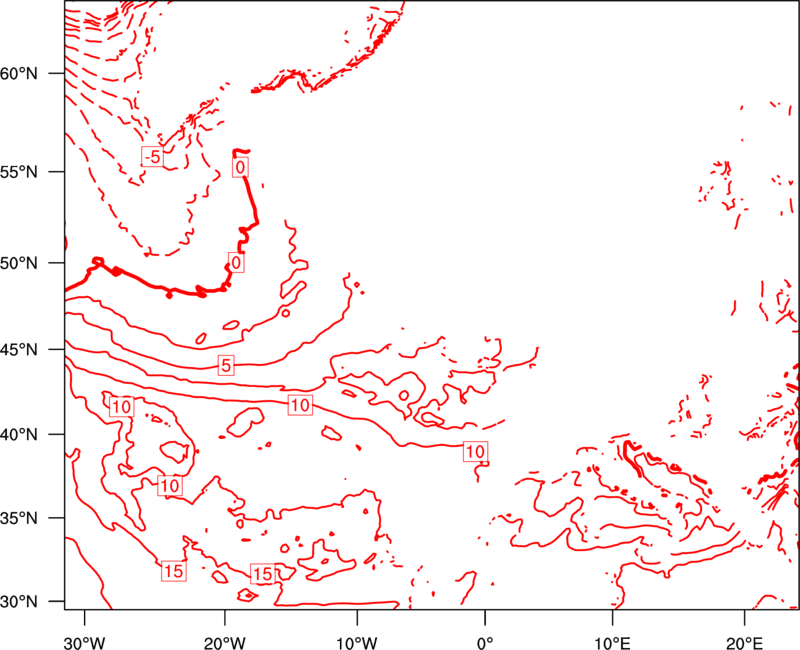Click the 0 contour label near 50°N
This screenshot has width=800, height=650.
[x=236, y=263]
